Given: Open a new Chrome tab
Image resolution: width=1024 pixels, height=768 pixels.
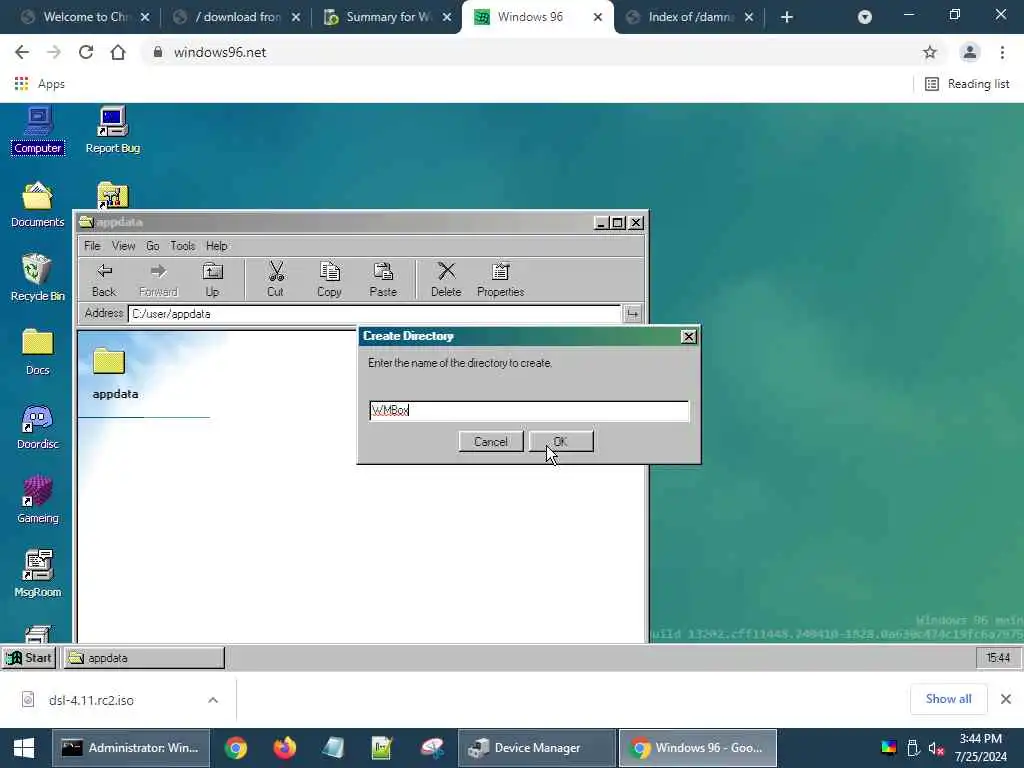Looking at the screenshot, I should click(787, 17).
